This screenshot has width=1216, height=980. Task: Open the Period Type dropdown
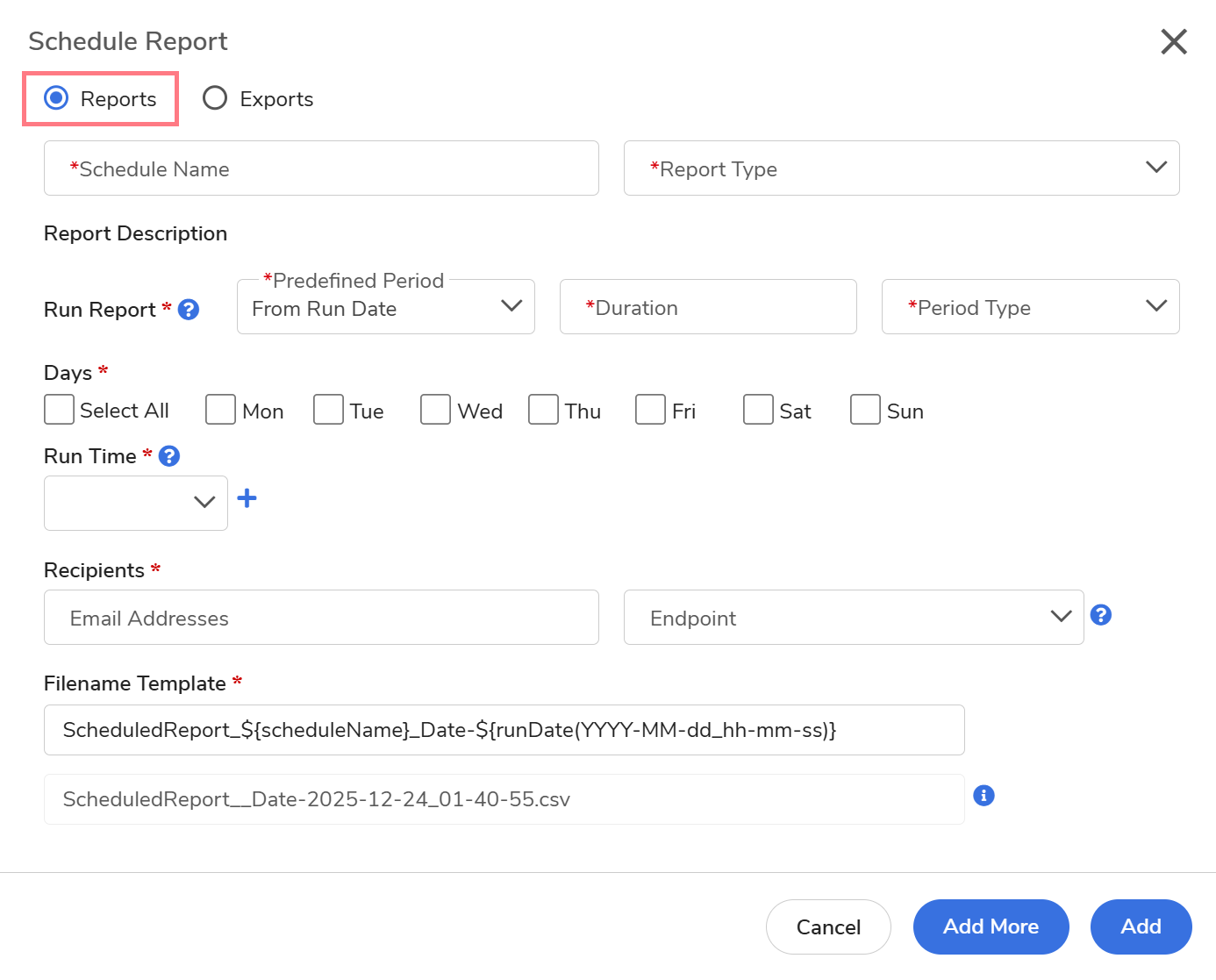tap(1030, 307)
